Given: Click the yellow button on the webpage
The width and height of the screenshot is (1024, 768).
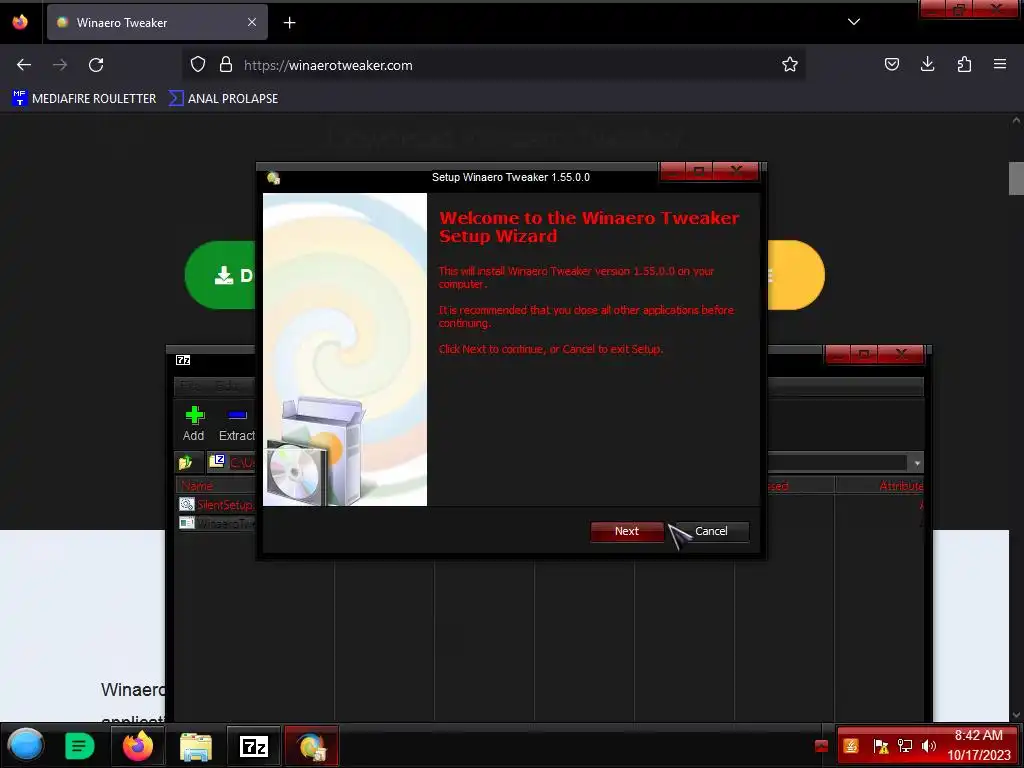Looking at the screenshot, I should pos(795,275).
